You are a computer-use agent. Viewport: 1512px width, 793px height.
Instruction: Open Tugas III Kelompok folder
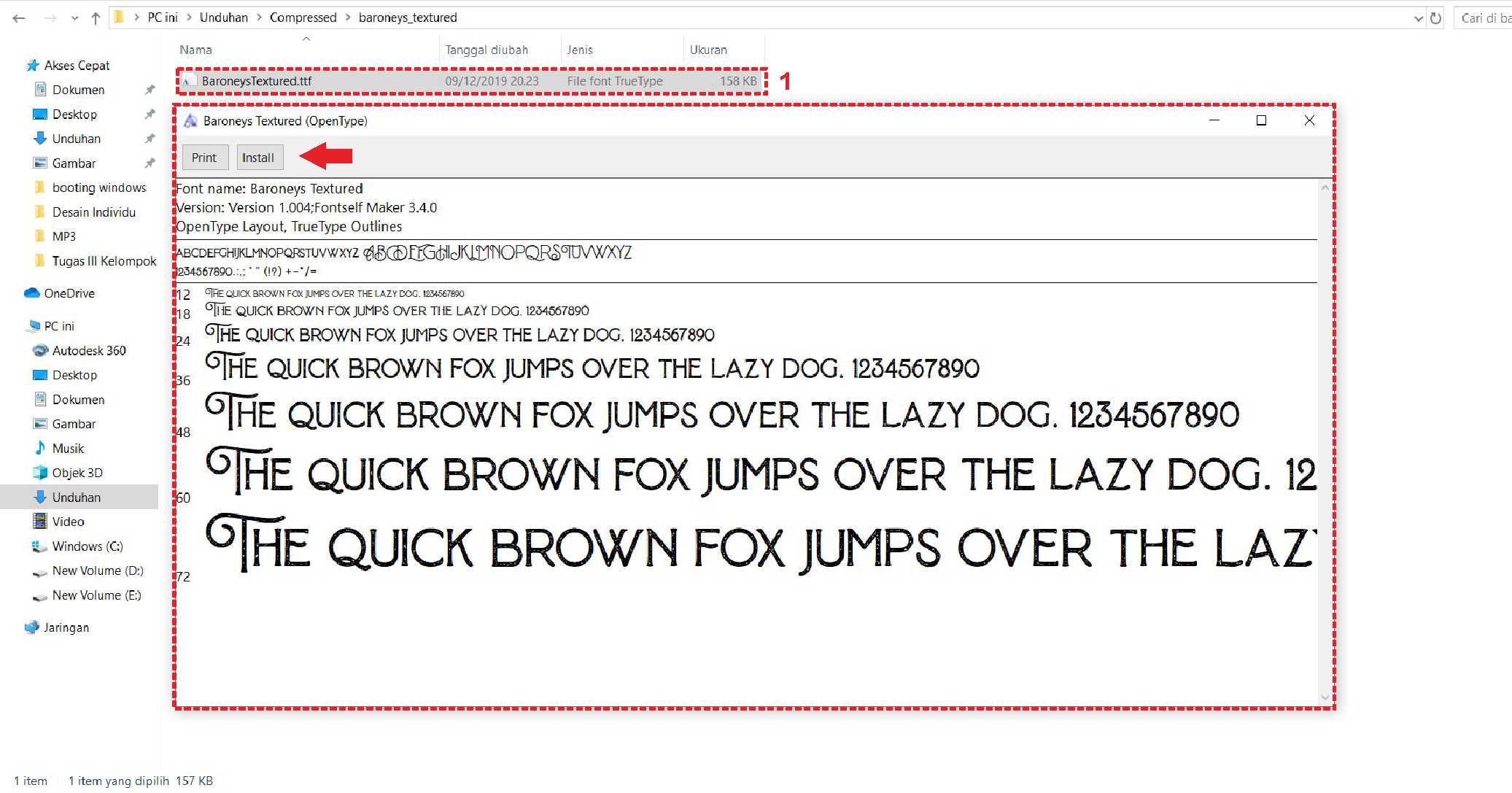click(104, 261)
